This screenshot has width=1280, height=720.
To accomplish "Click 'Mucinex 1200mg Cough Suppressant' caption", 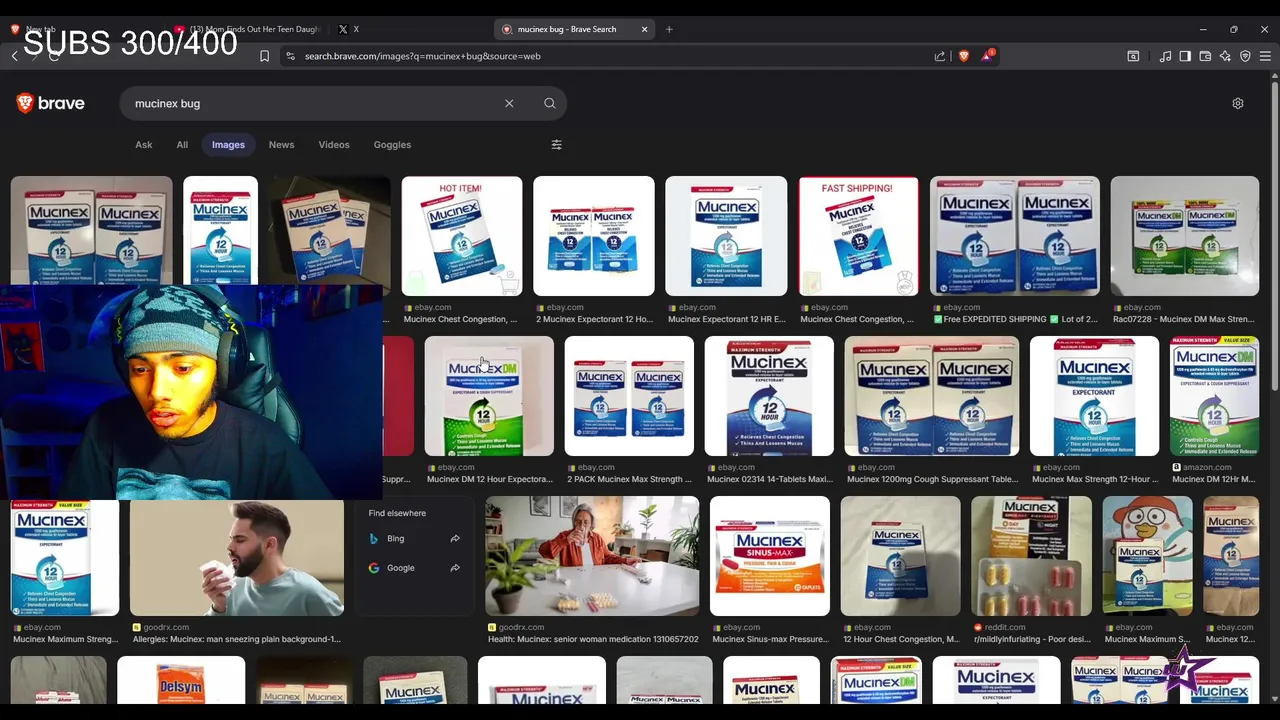I will 932,479.
